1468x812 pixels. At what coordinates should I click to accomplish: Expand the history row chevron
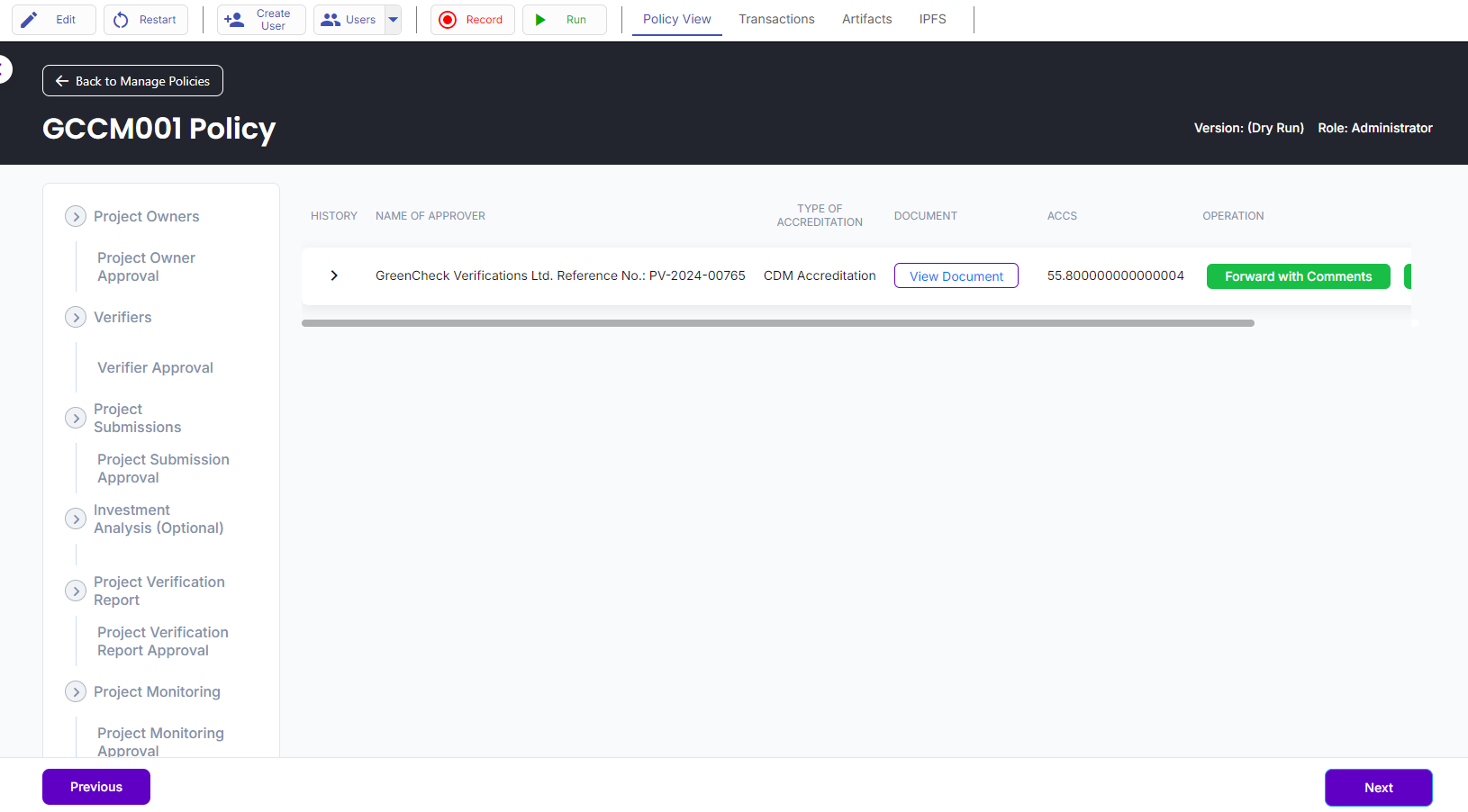click(334, 275)
